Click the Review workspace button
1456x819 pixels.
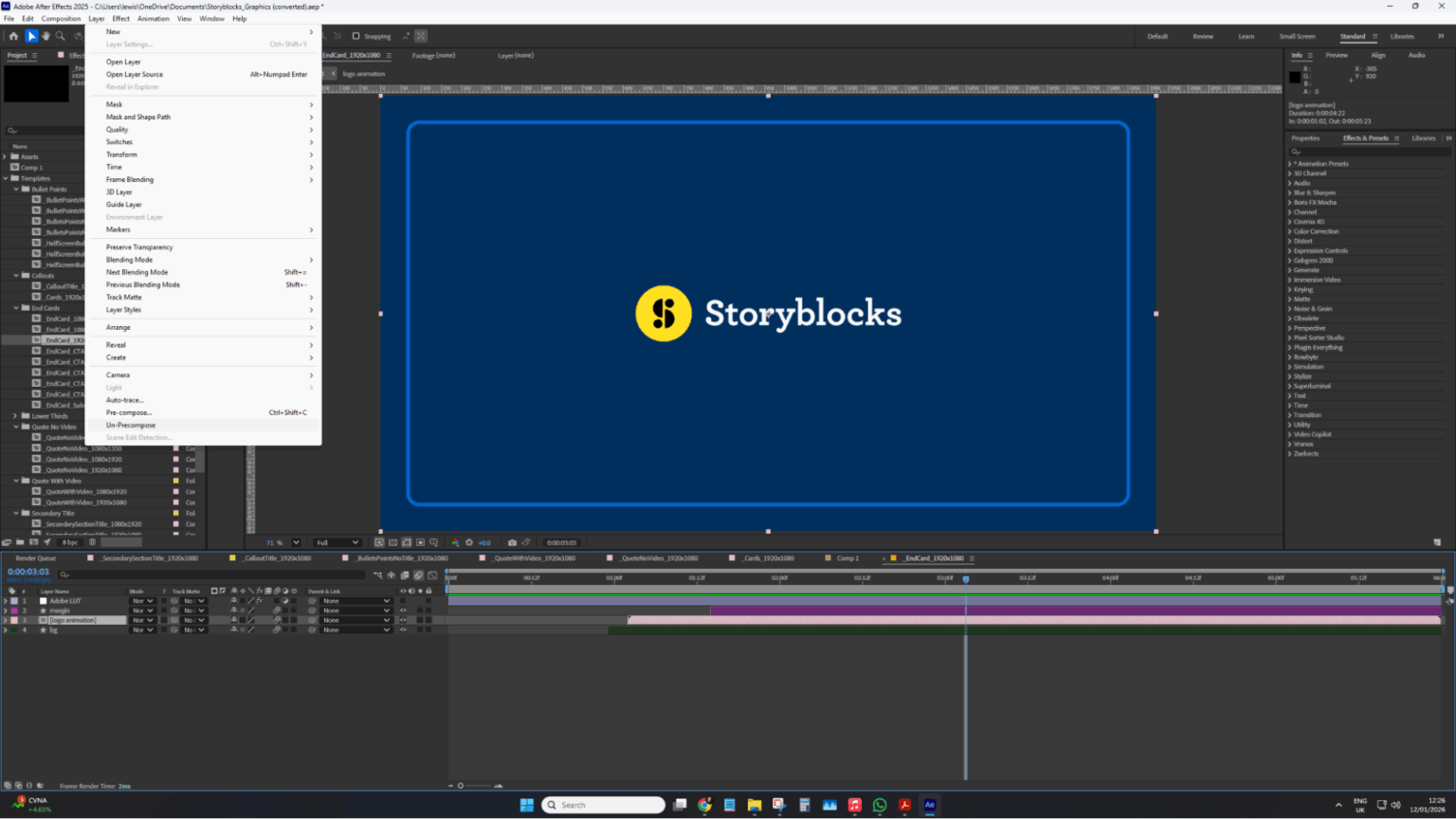point(1203,36)
